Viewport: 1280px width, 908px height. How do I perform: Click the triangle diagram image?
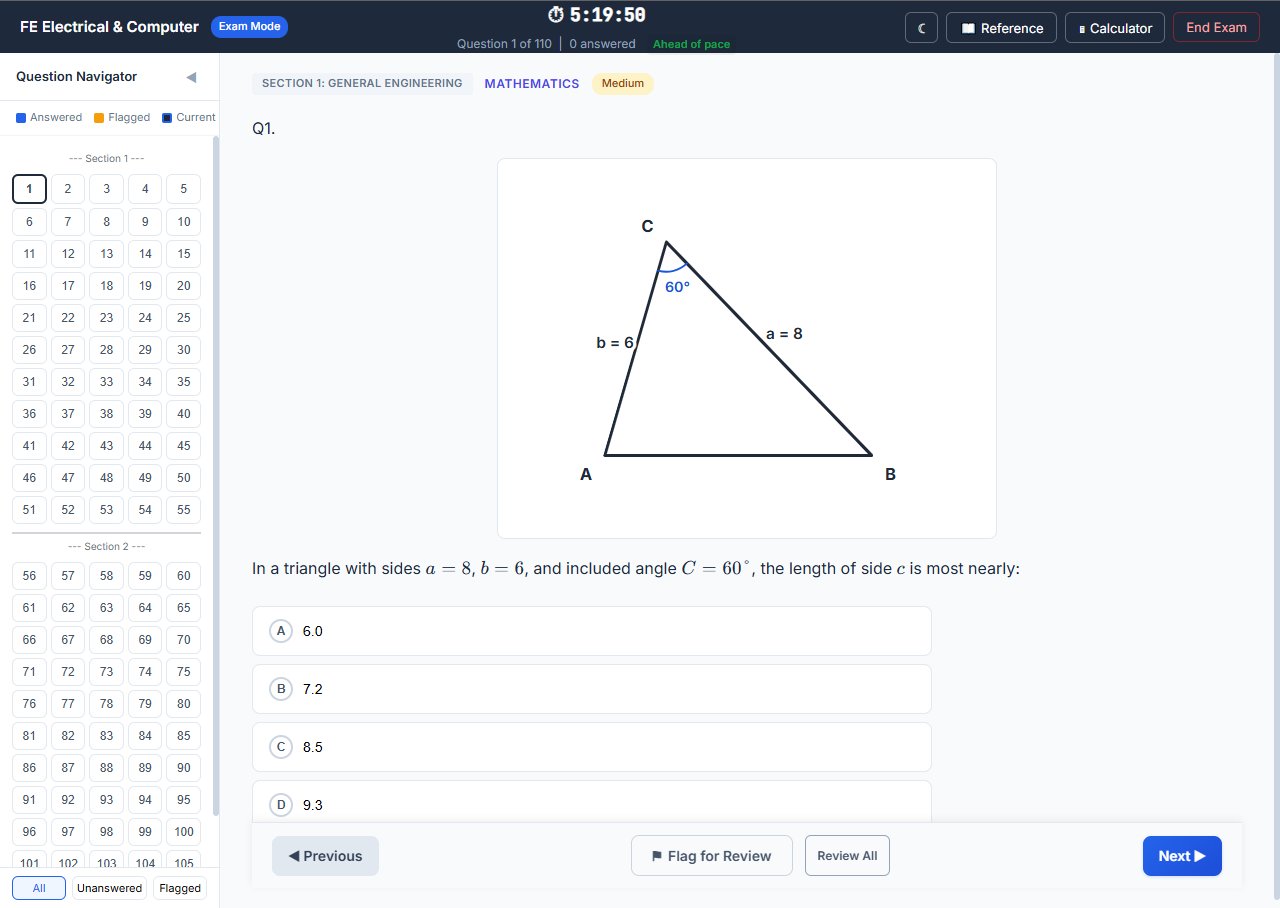click(747, 348)
